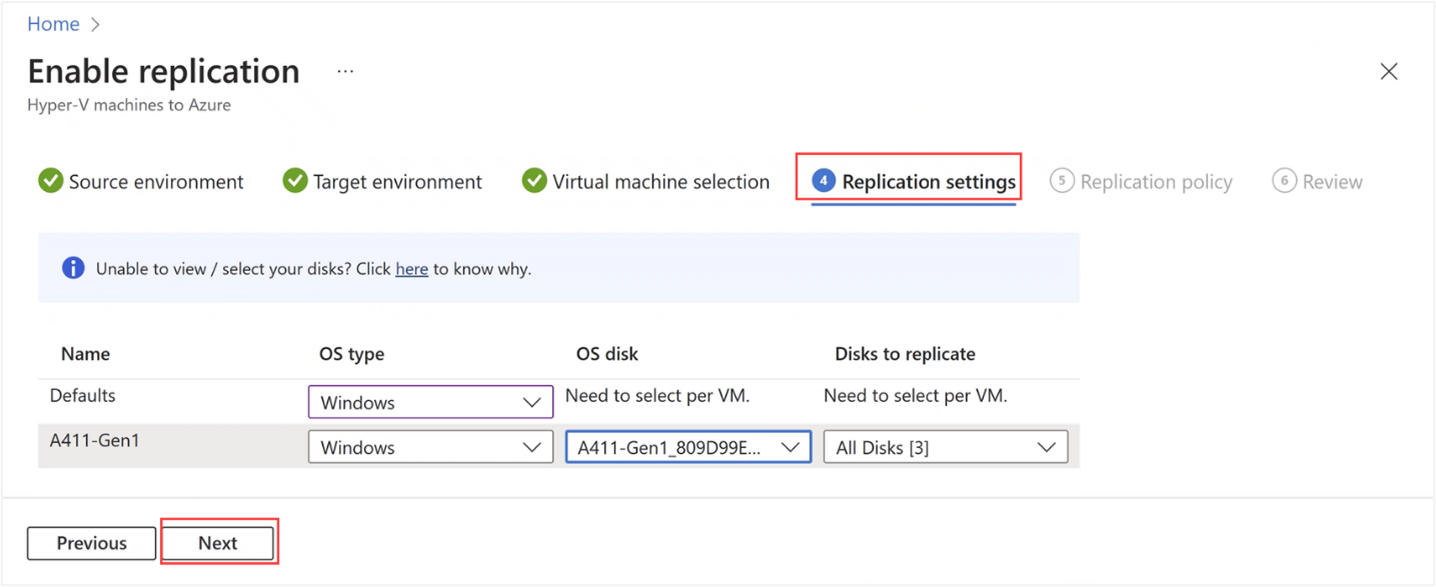Click the green checkmark on Source environment step
1436x587 pixels.
pos(51,181)
